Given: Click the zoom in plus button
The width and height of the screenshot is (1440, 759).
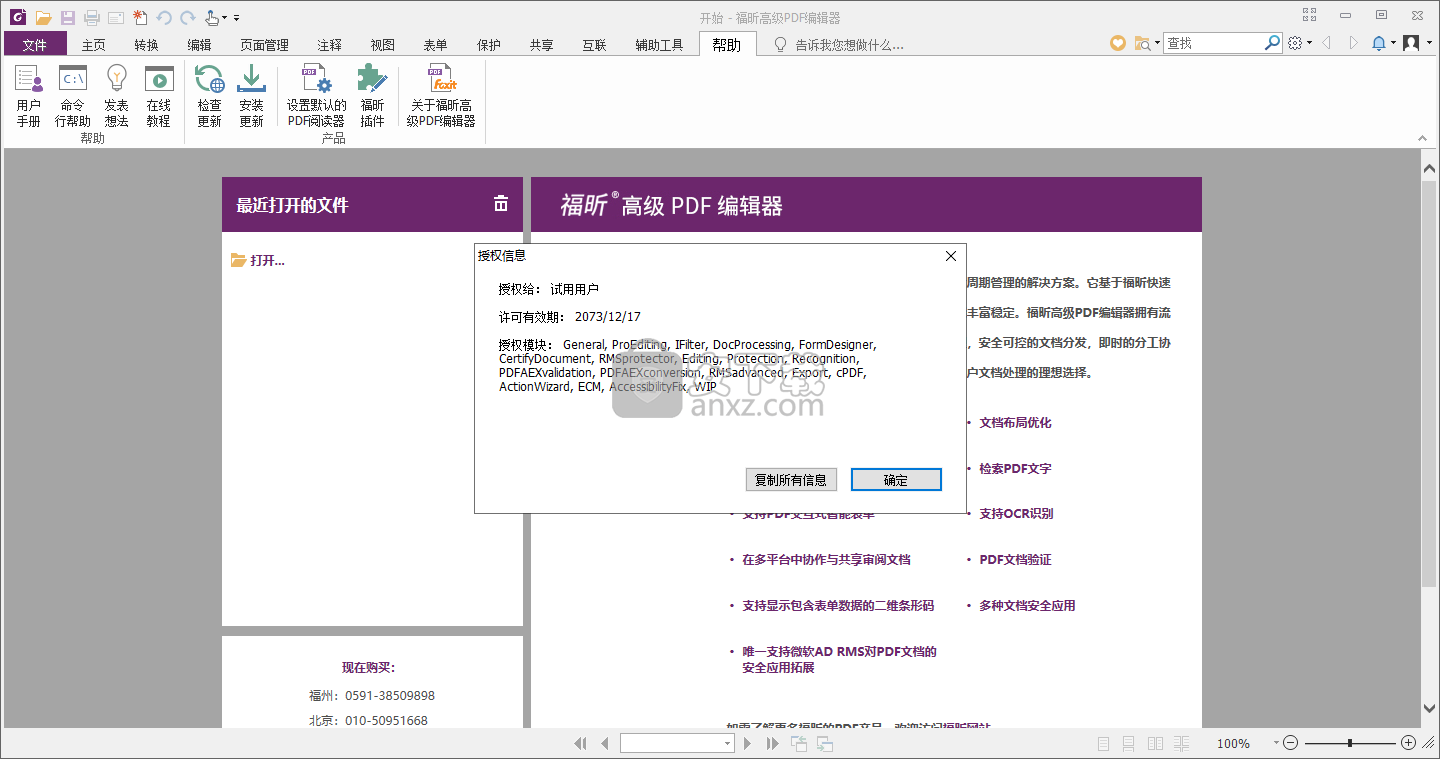Looking at the screenshot, I should (1409, 743).
